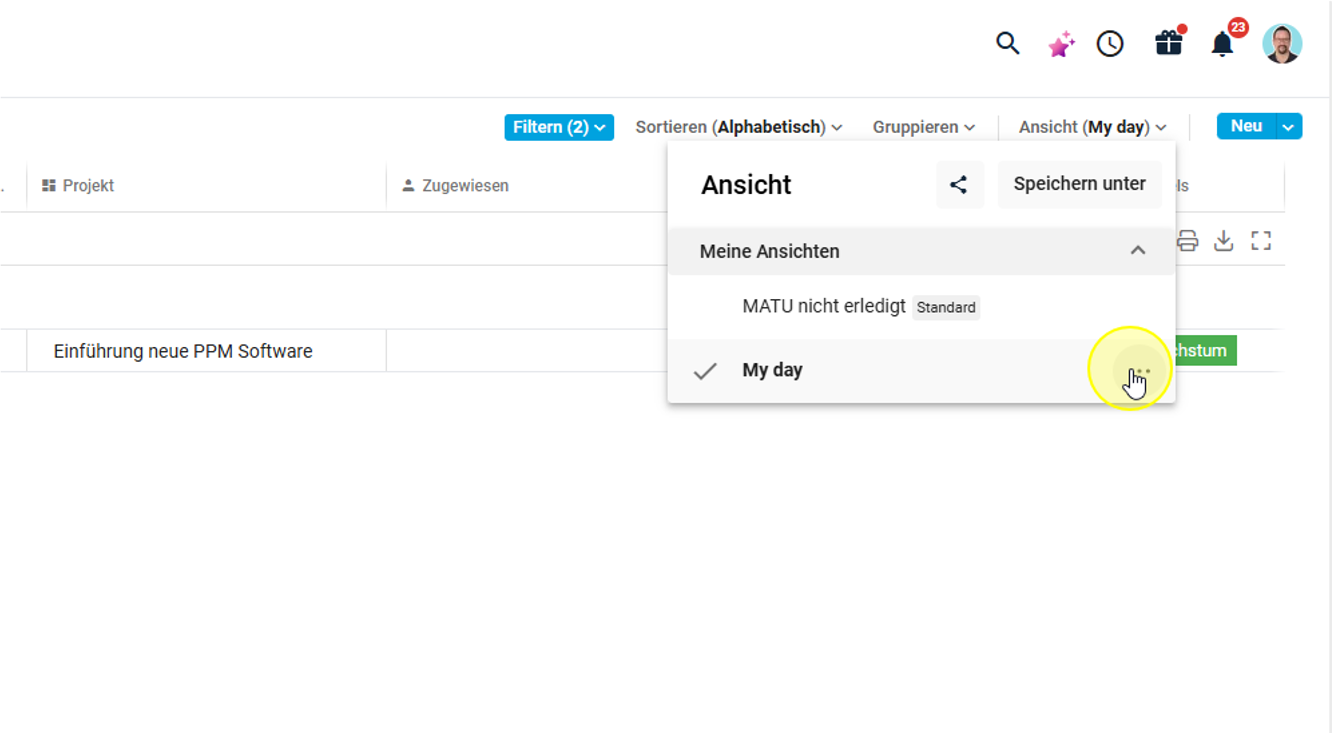Select the MATU nicht erledigt view
The width and height of the screenshot is (1332, 733).
(x=824, y=307)
